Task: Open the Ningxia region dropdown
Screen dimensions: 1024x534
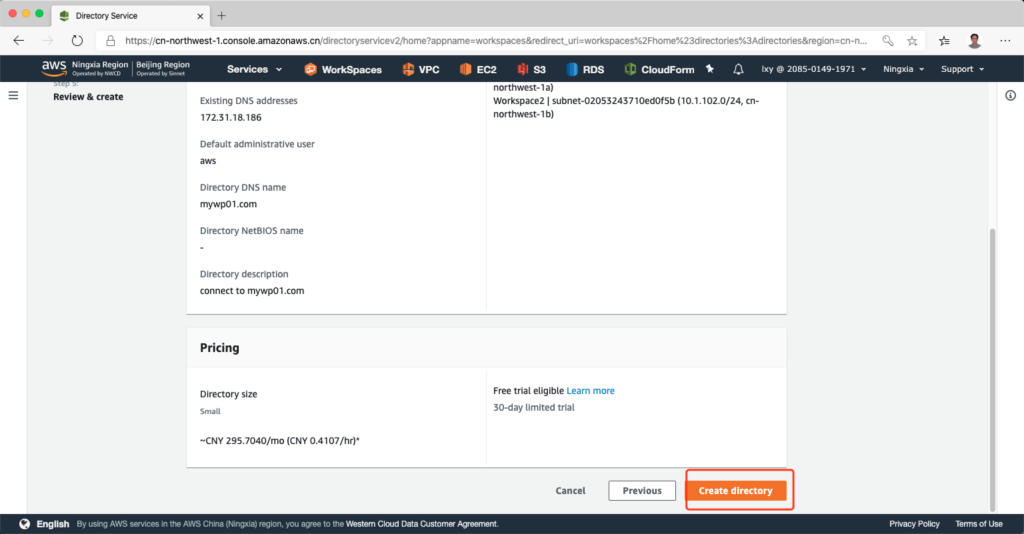Action: coord(904,69)
